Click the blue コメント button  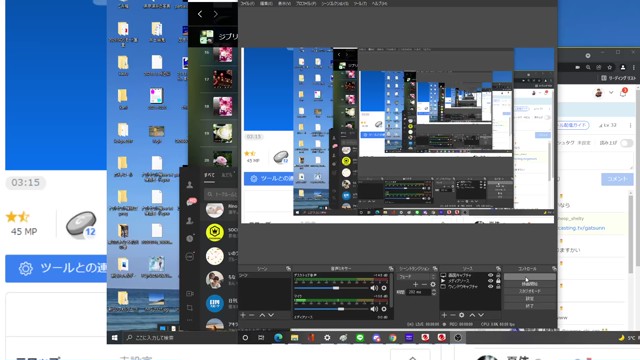[x=617, y=179]
